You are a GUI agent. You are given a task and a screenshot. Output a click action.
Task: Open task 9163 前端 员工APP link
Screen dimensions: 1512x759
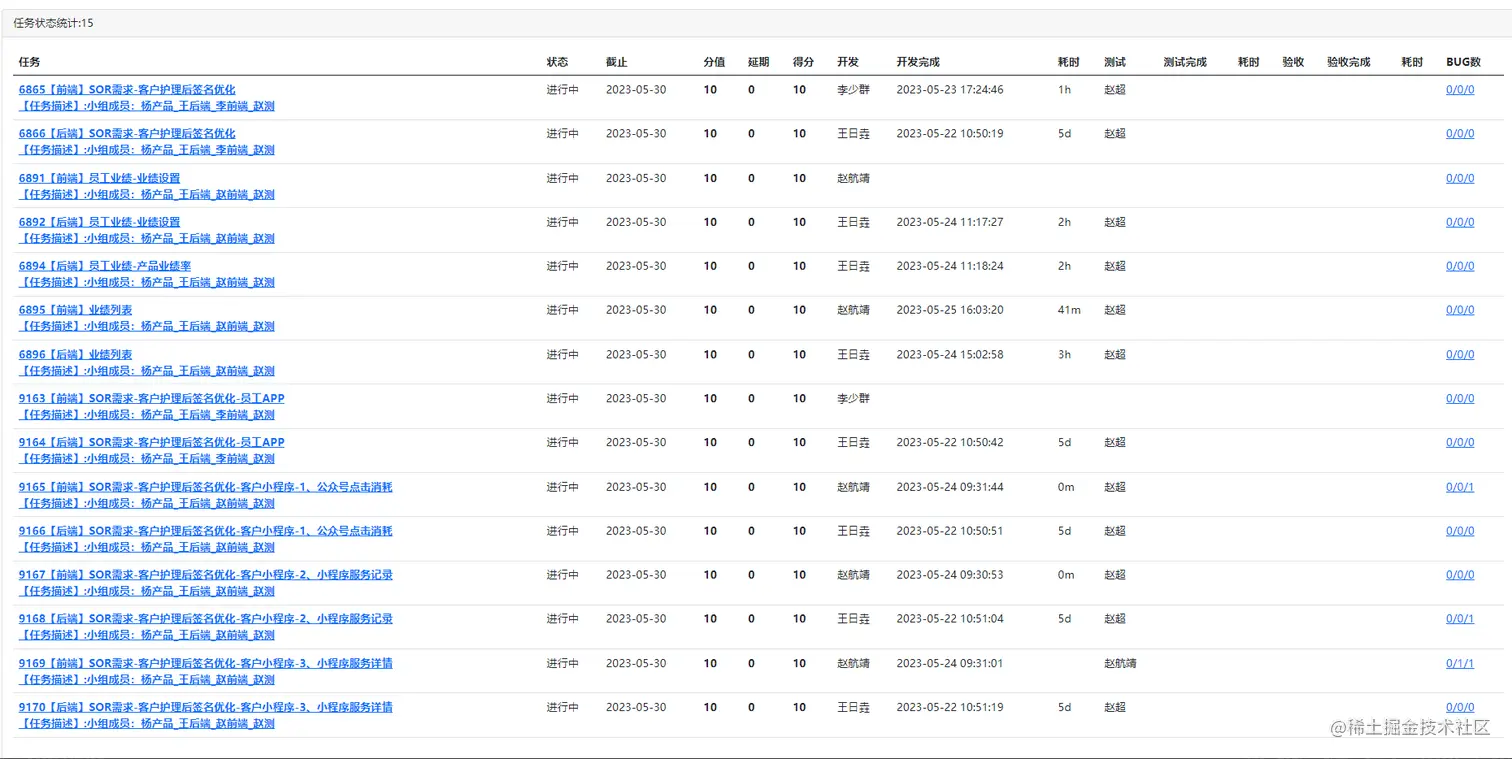[151, 398]
